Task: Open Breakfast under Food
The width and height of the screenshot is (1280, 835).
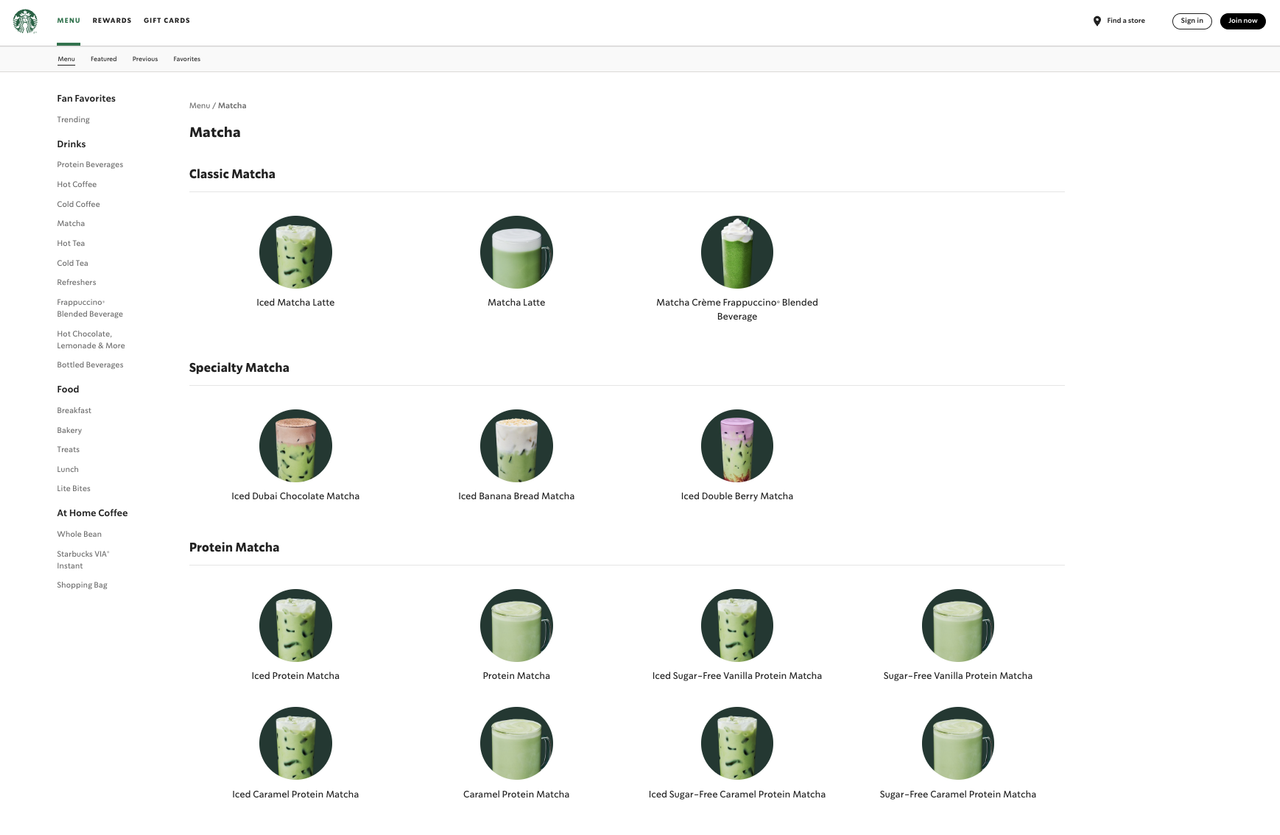Action: (x=74, y=411)
